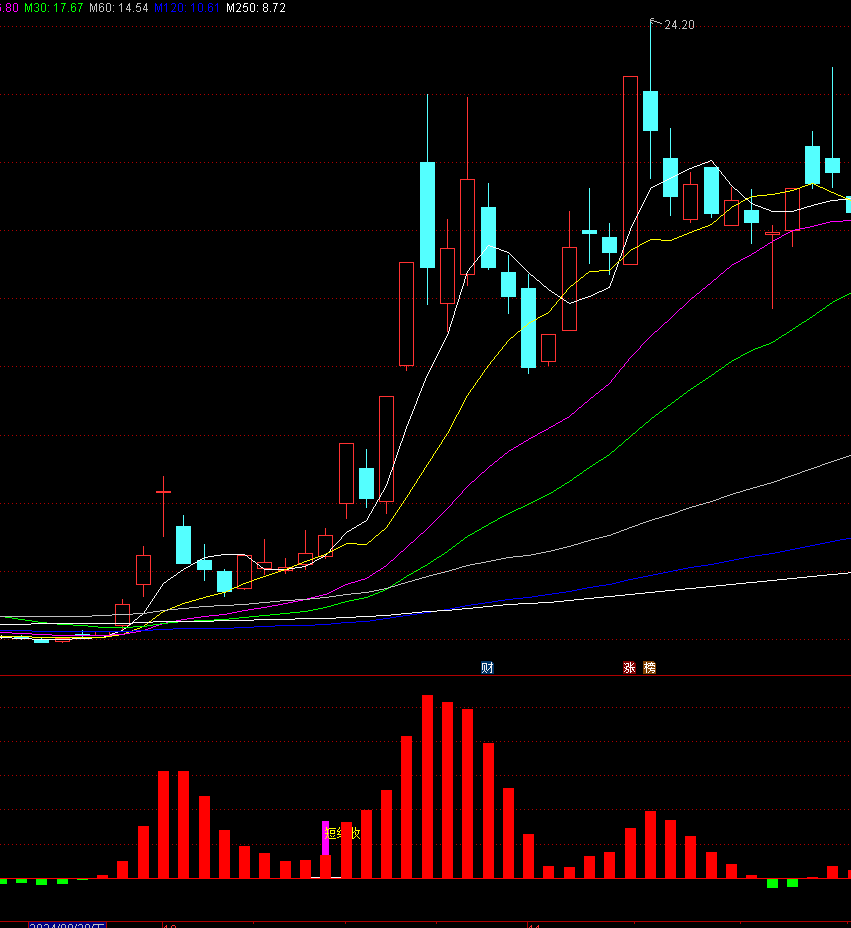Open the red "涨" marker icon
This screenshot has width=851, height=928.
630,668
